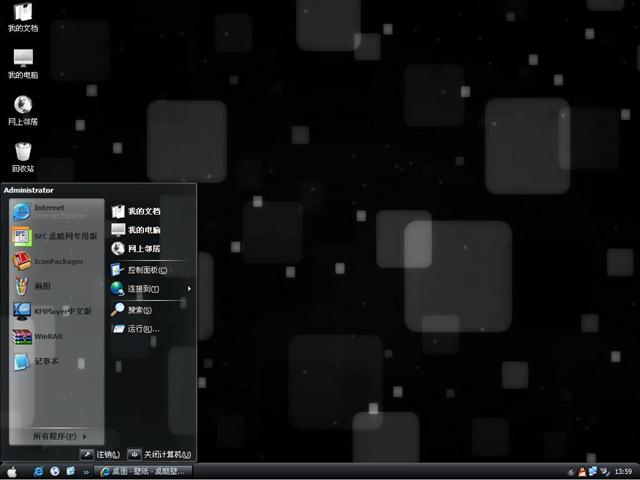
Task: Launch WinRAR from start menu
Action: (57, 336)
